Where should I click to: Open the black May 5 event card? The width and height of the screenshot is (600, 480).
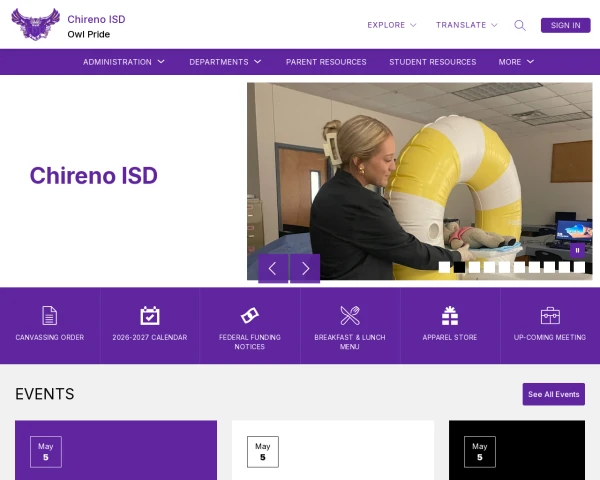(x=517, y=450)
